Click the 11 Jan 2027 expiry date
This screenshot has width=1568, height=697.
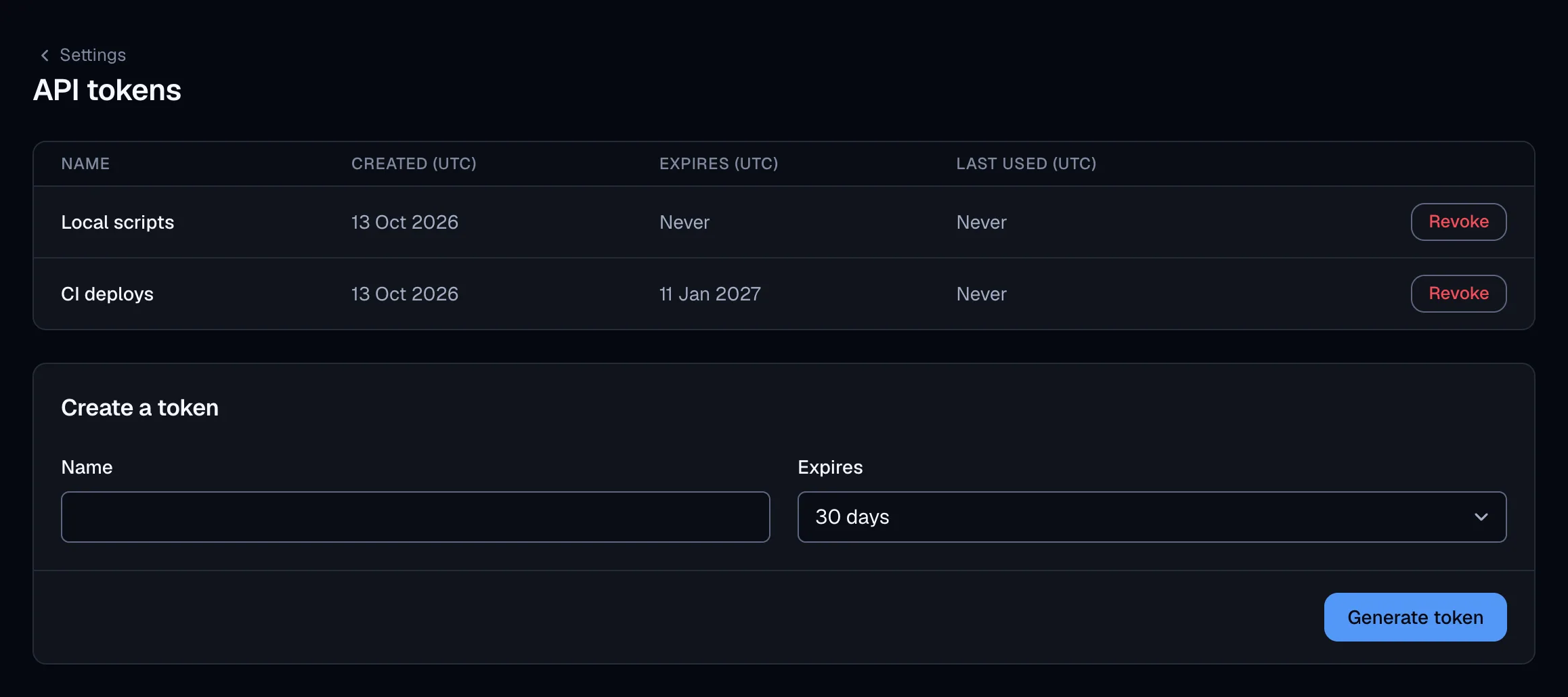tap(710, 294)
